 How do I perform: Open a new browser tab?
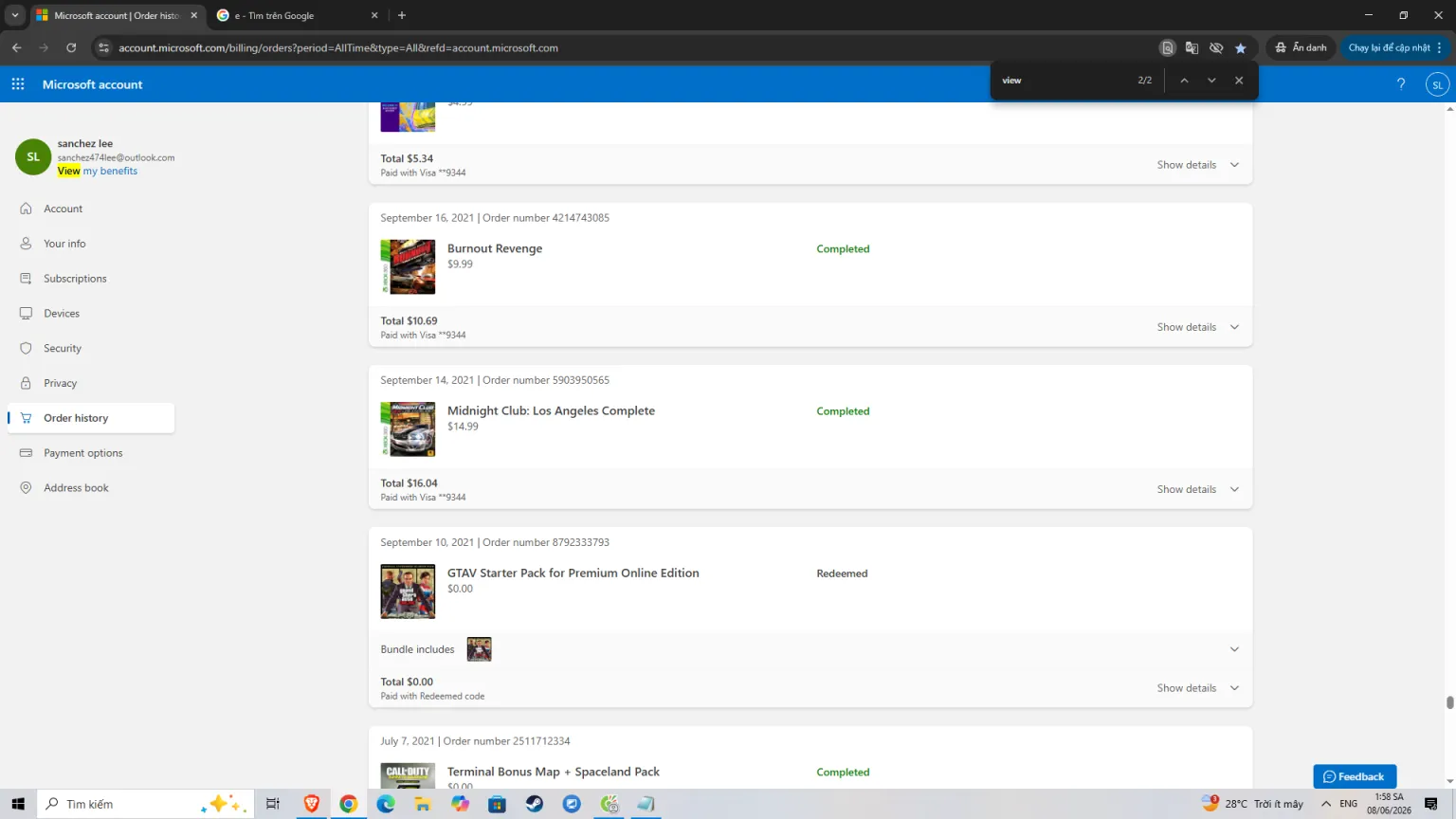click(402, 15)
